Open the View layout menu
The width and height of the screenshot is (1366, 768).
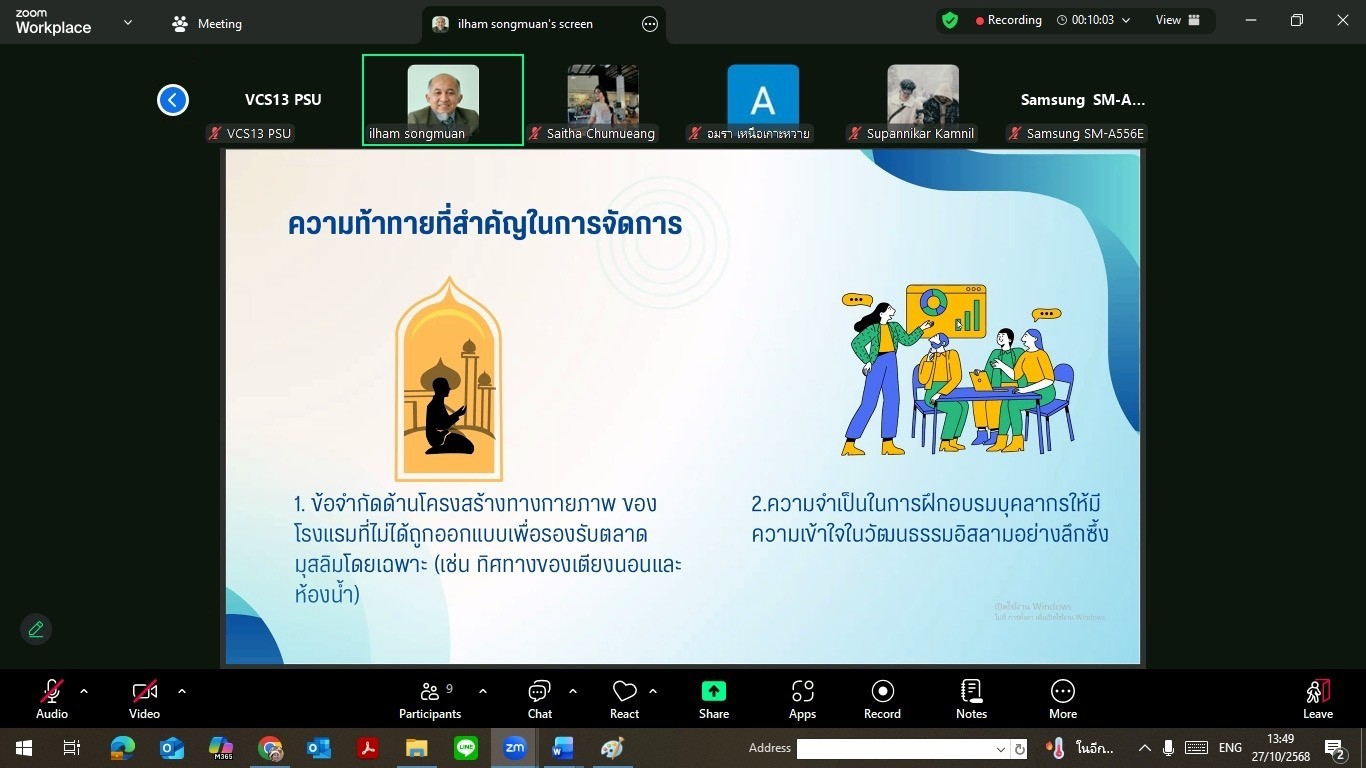tap(1177, 20)
